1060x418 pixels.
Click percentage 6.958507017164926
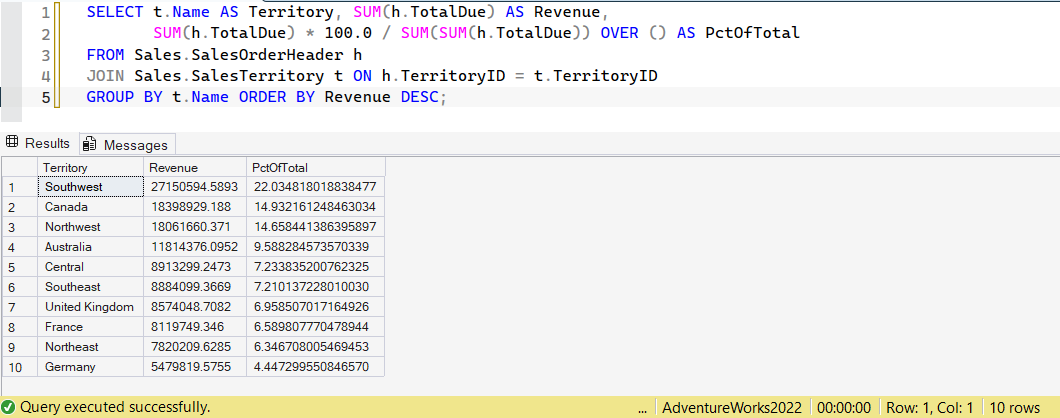tap(316, 306)
